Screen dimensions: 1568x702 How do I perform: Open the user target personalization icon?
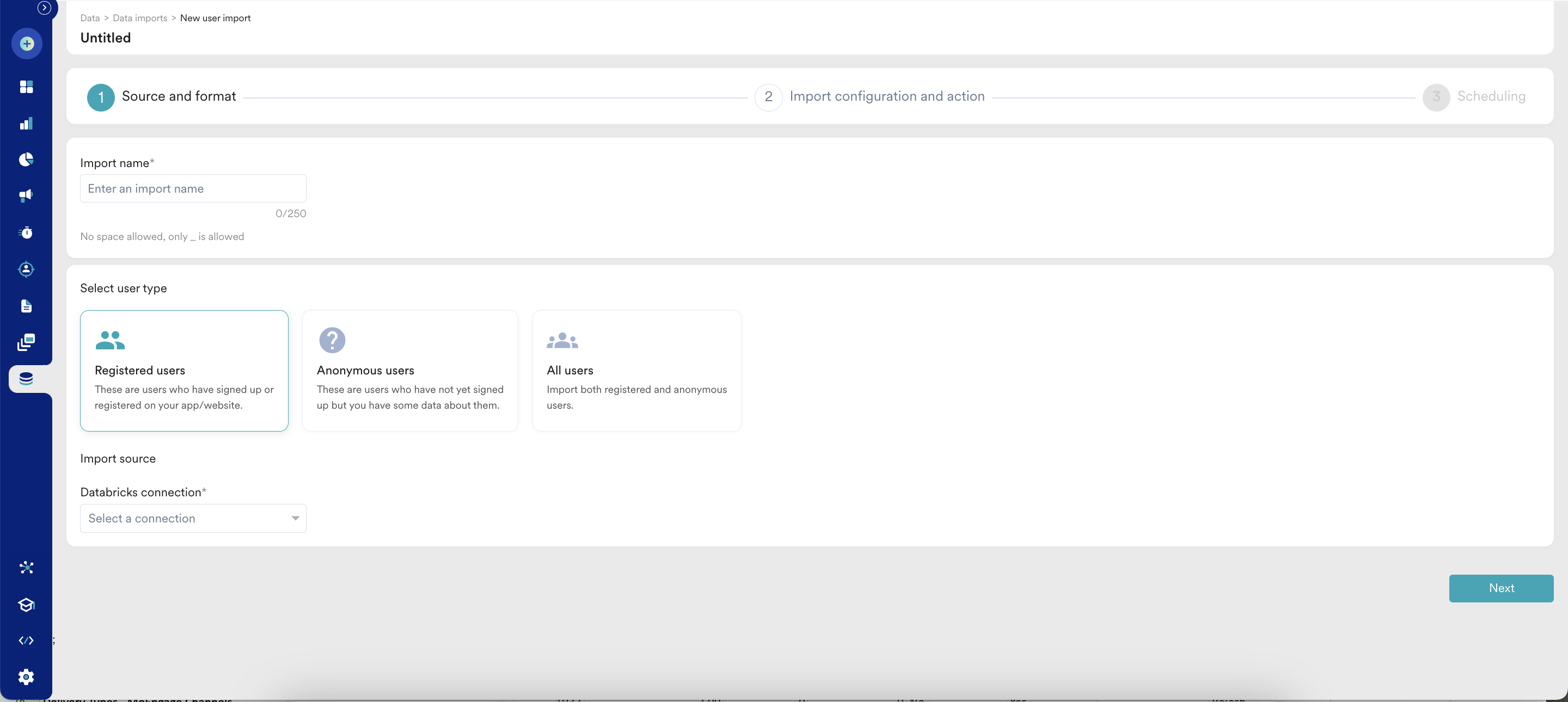pyautogui.click(x=26, y=269)
